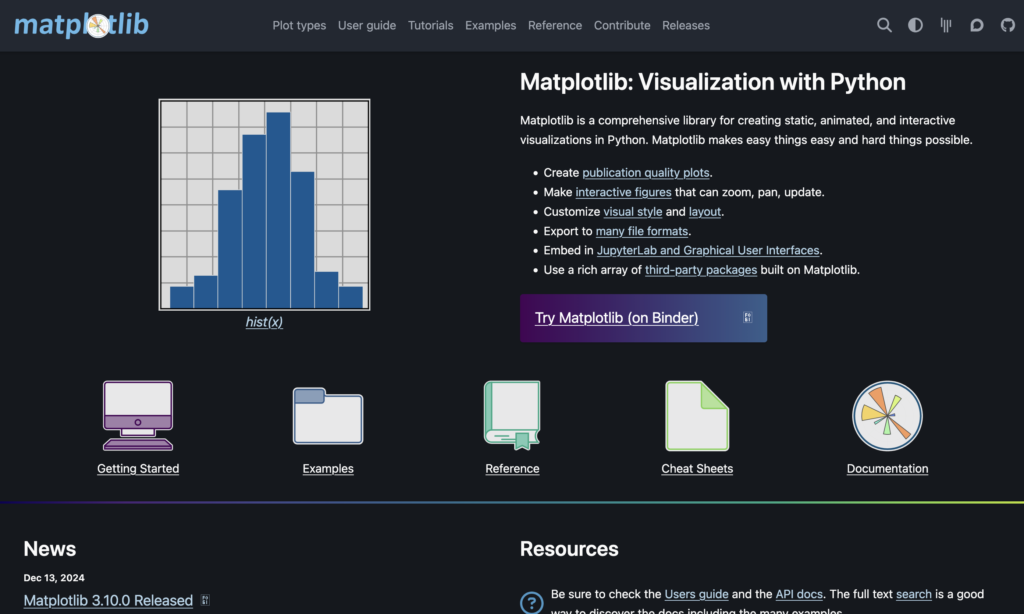1024x614 pixels.
Task: Toggle the light/dark theme switcher icon
Action: point(915,25)
